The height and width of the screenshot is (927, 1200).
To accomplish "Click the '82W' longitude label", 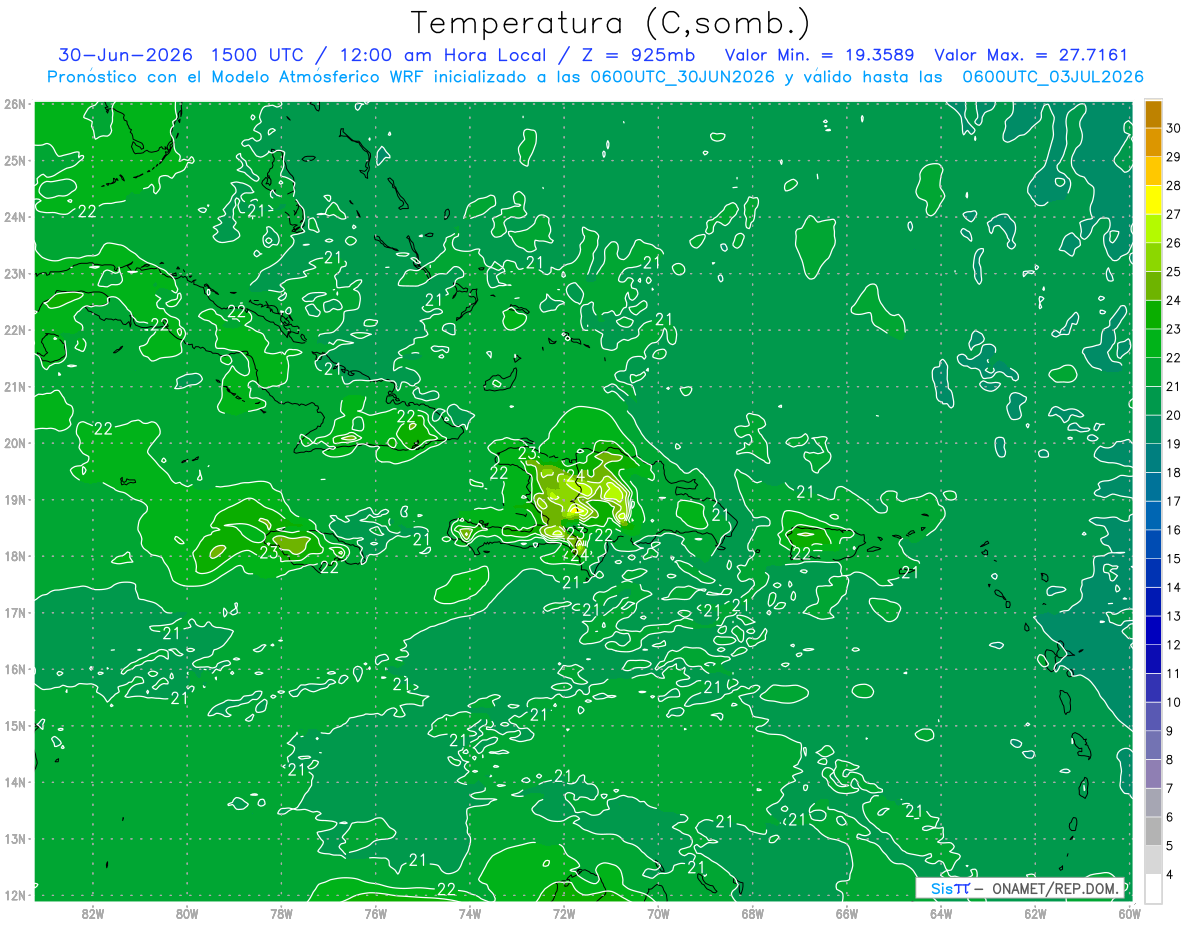I will click(x=92, y=913).
